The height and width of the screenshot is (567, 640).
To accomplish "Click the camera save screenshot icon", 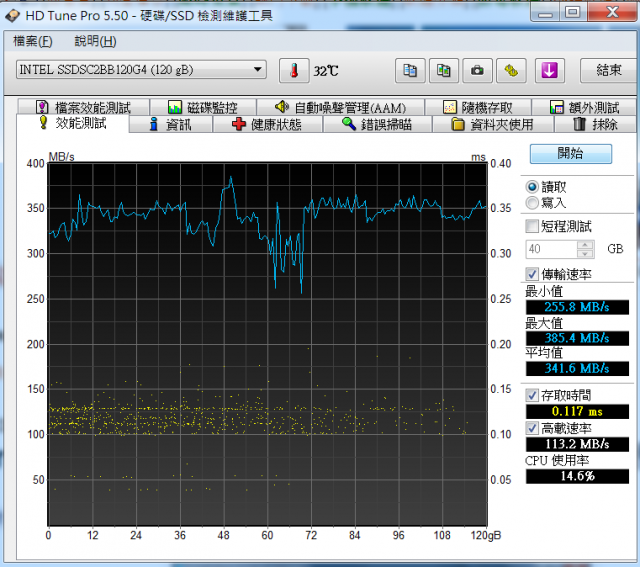I will point(477,71).
